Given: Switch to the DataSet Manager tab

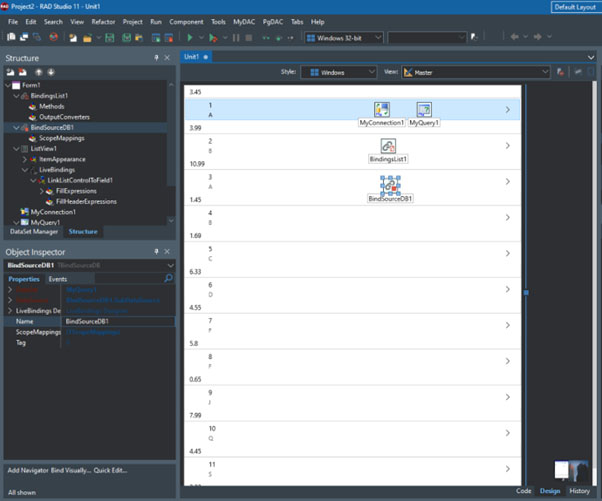Looking at the screenshot, I should coord(34,231).
